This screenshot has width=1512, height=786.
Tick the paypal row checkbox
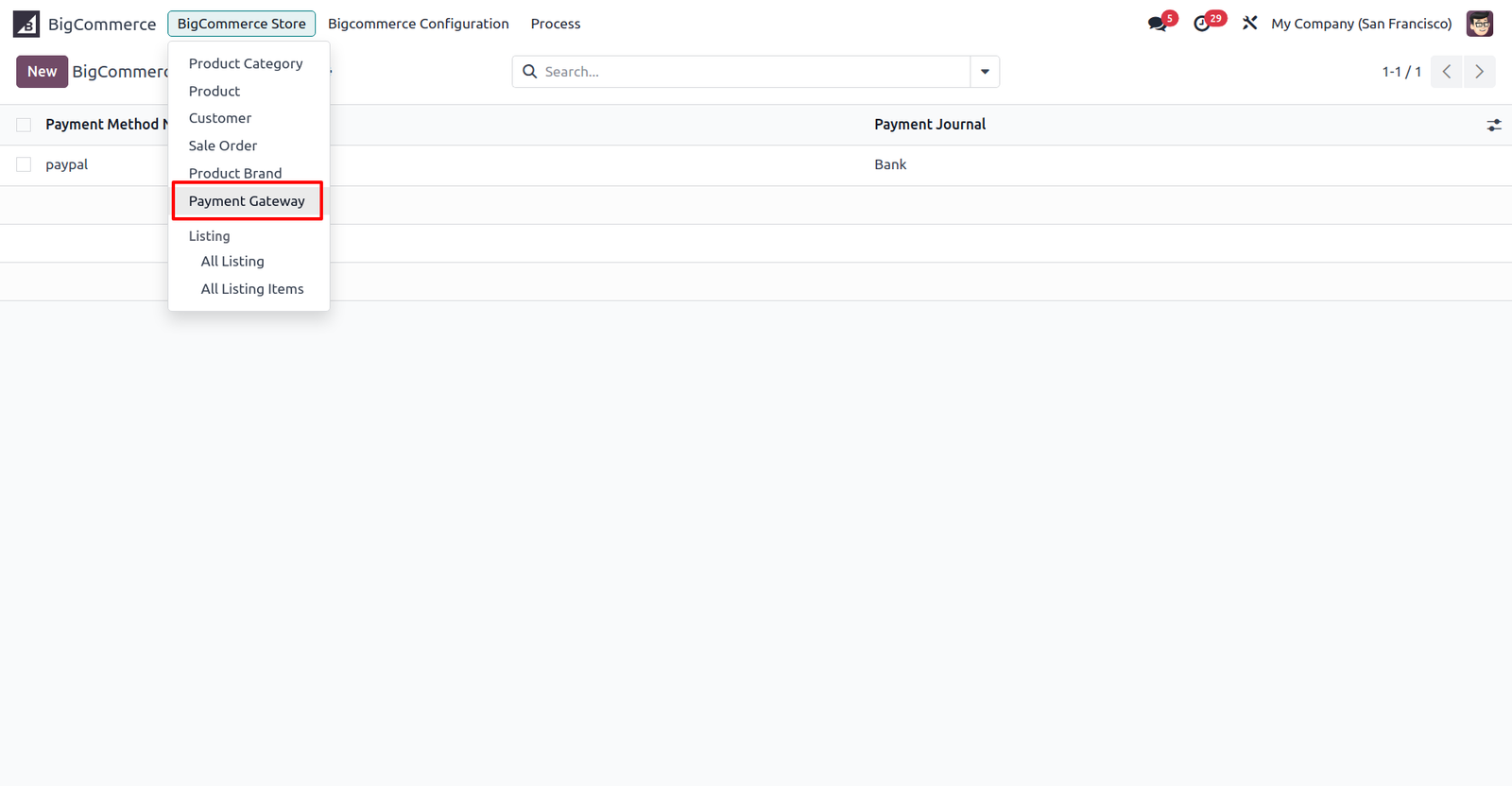(24, 164)
